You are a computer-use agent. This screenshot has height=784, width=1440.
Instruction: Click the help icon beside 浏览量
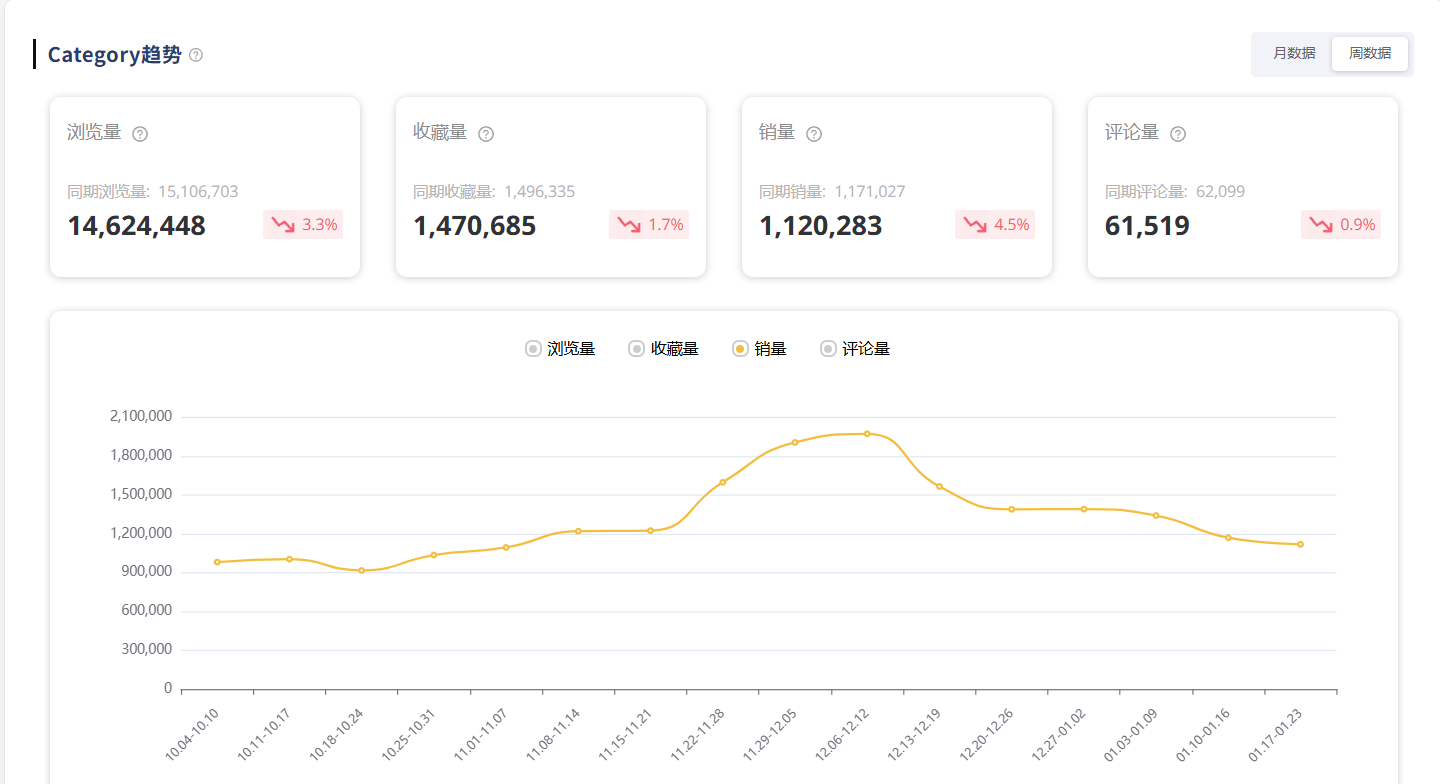coord(140,134)
